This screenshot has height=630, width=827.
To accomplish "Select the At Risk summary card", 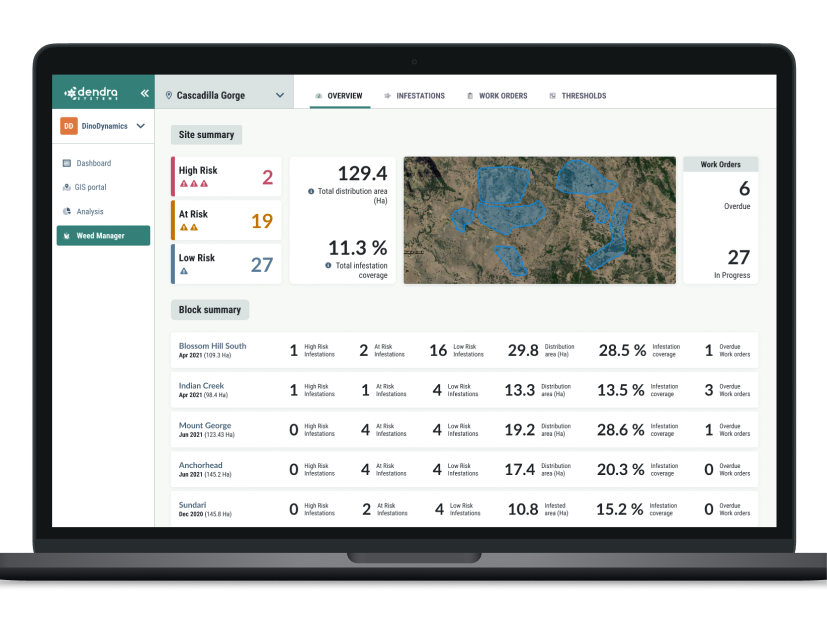I will pos(226,220).
